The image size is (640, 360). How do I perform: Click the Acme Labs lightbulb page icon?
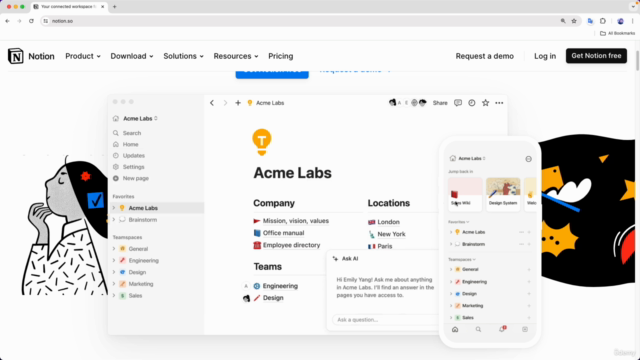tap(262, 142)
